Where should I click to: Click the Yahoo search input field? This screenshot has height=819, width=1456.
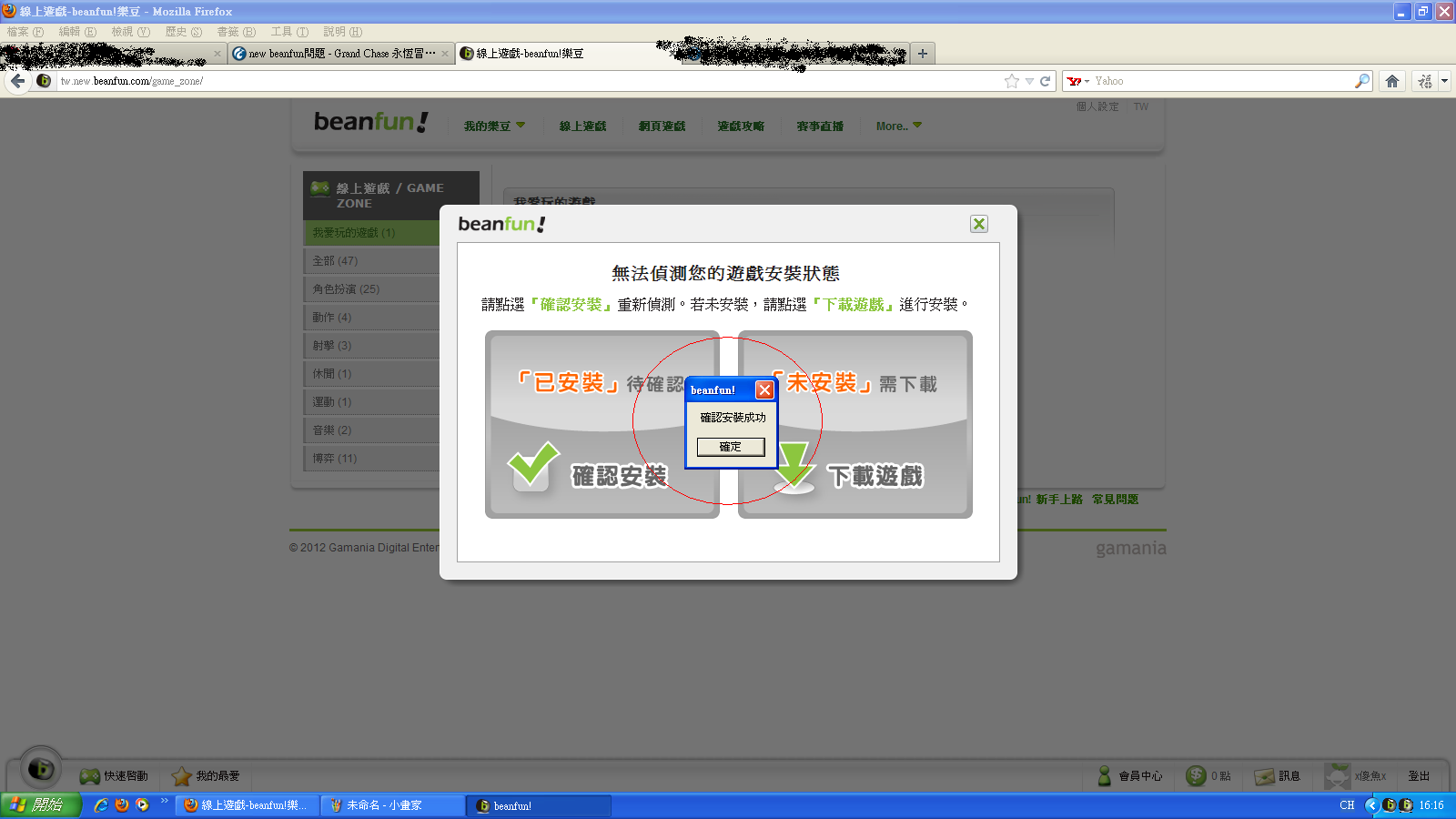(x=1223, y=81)
